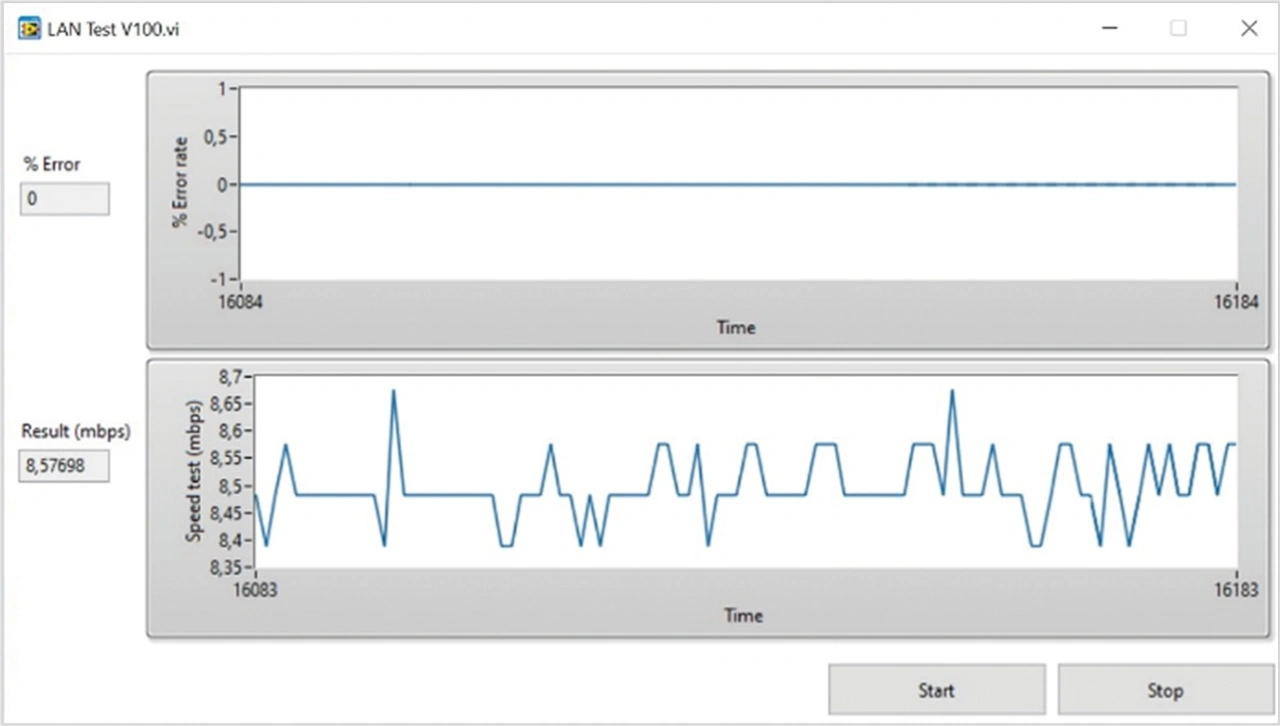Select the 16183 end value on speed chart
Image resolution: width=1280 pixels, height=726 pixels.
(1236, 589)
